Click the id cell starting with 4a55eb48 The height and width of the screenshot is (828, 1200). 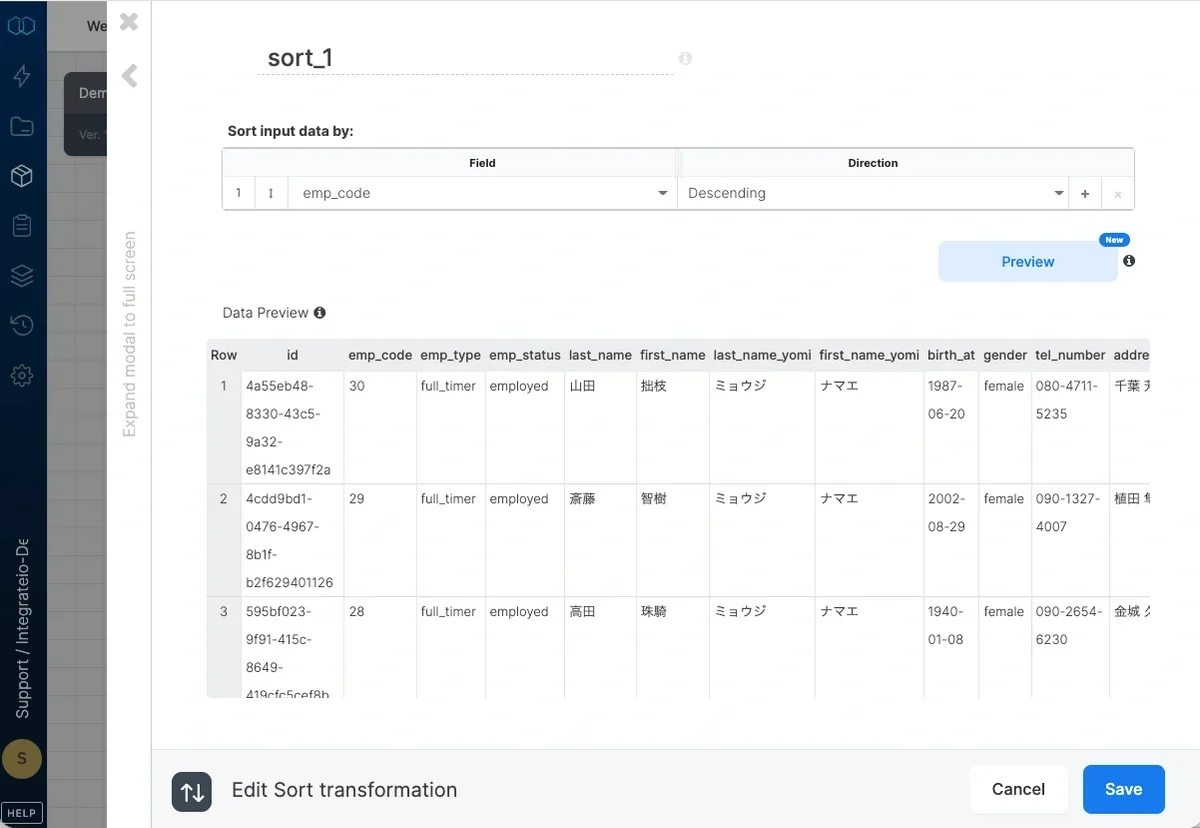coord(292,428)
